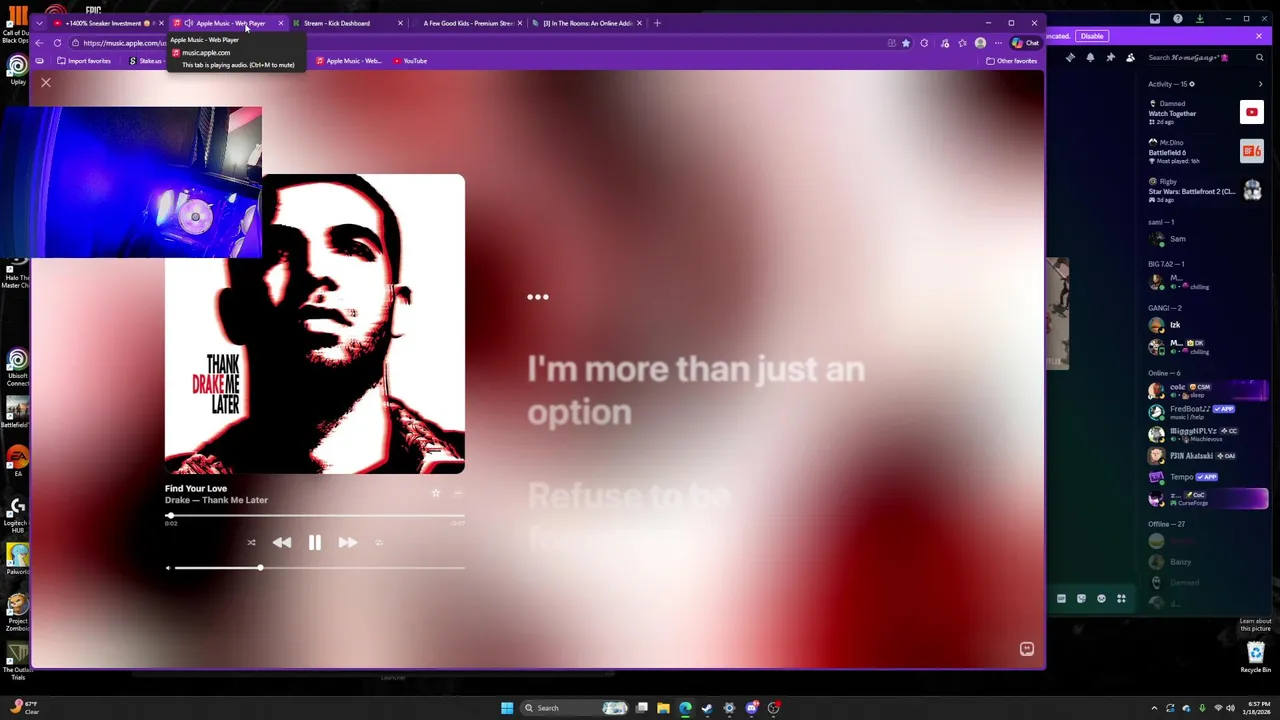The height and width of the screenshot is (720, 1280).
Task: Open the artist link Drake — Thank Me Later
Action: pos(216,500)
